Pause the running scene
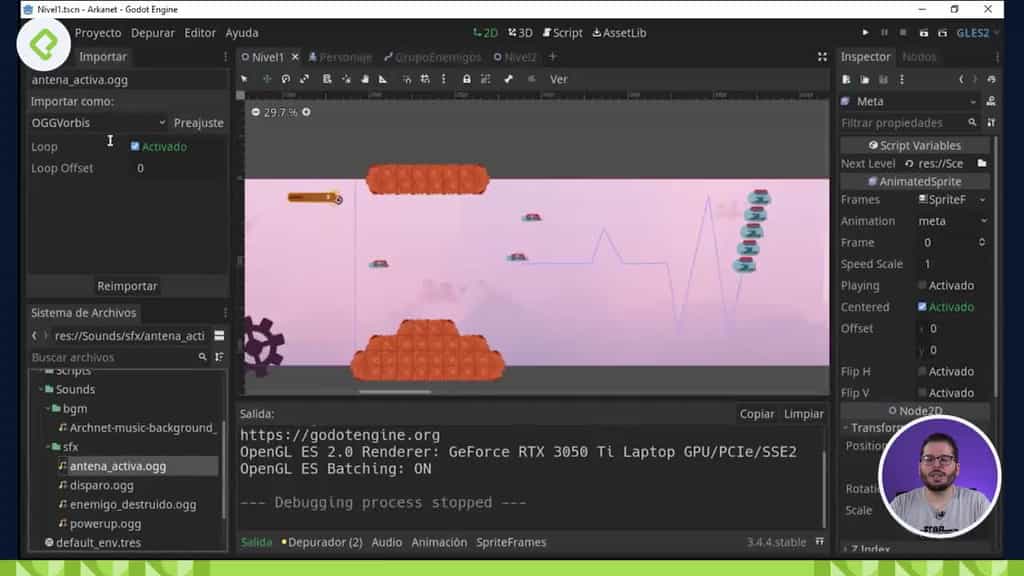Image resolution: width=1024 pixels, height=576 pixels. tap(884, 33)
